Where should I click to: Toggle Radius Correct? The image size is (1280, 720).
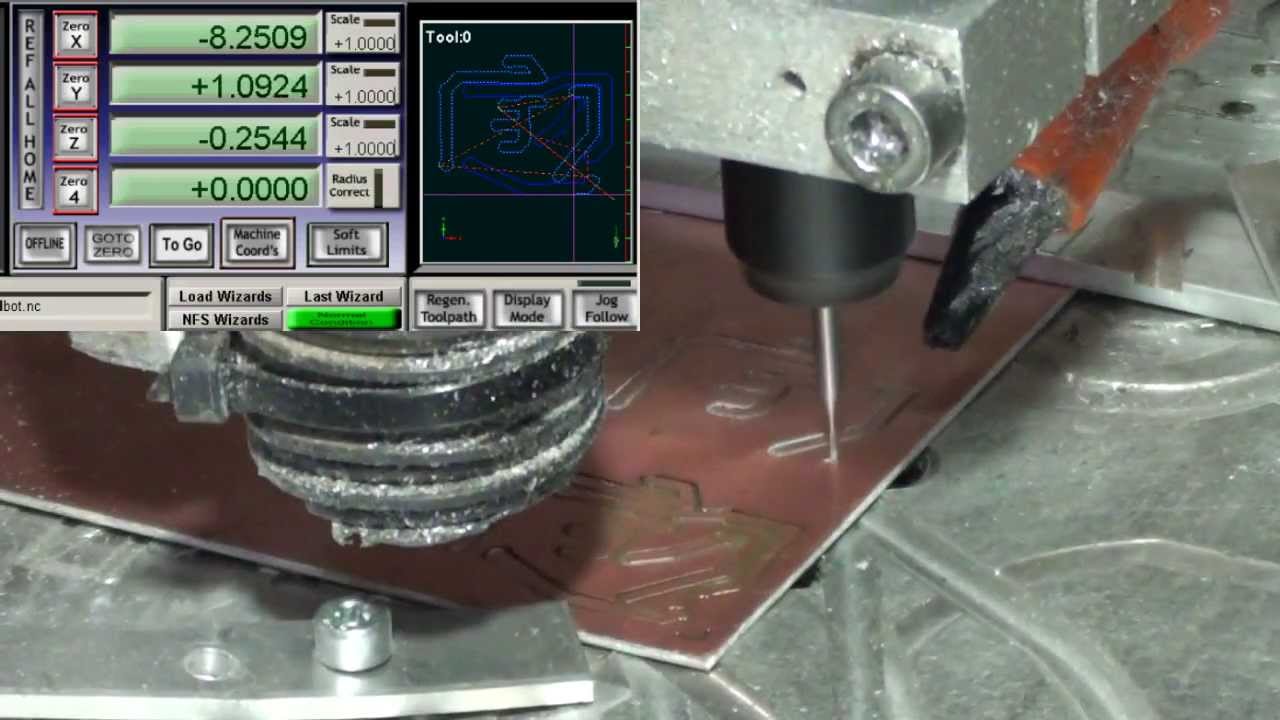tap(363, 186)
